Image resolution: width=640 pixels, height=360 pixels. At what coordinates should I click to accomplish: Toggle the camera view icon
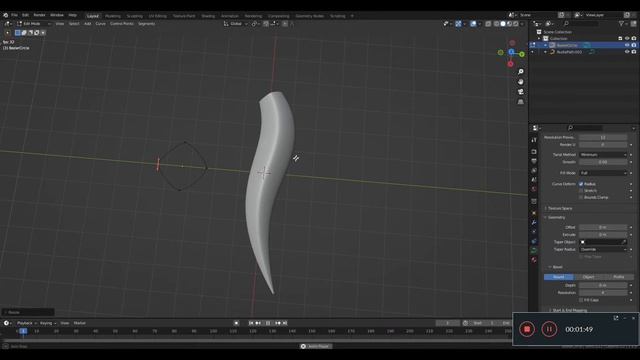[x=520, y=92]
